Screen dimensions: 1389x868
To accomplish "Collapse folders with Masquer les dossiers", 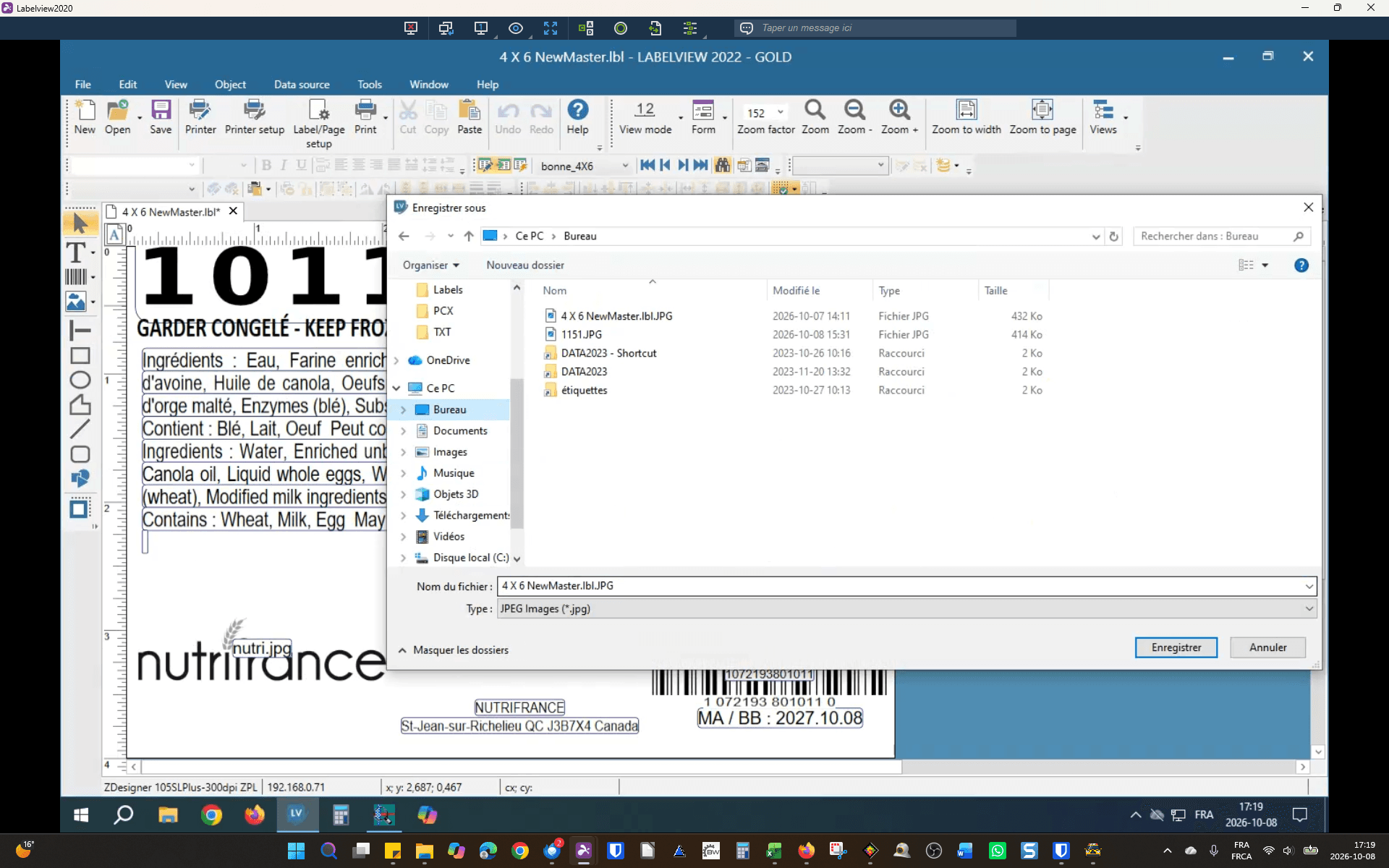I will pos(454,650).
